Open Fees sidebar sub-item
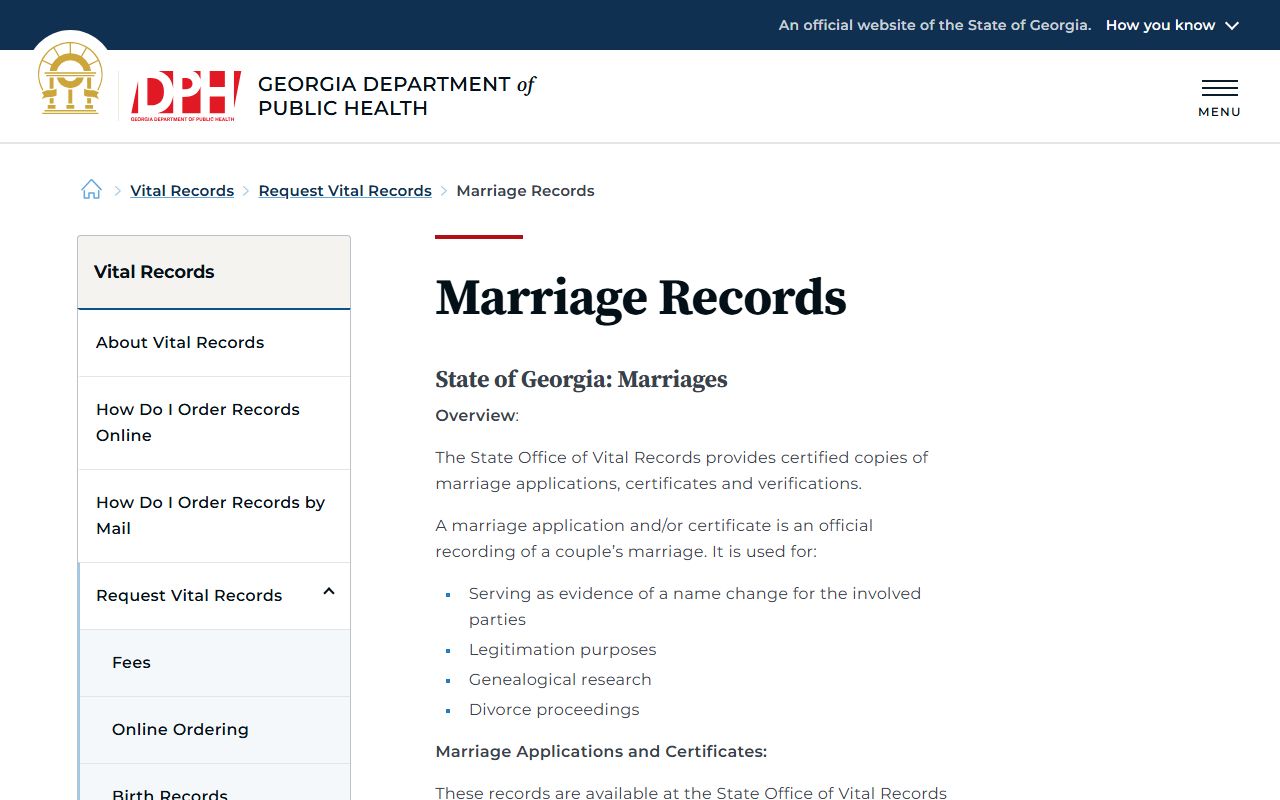 tap(215, 663)
